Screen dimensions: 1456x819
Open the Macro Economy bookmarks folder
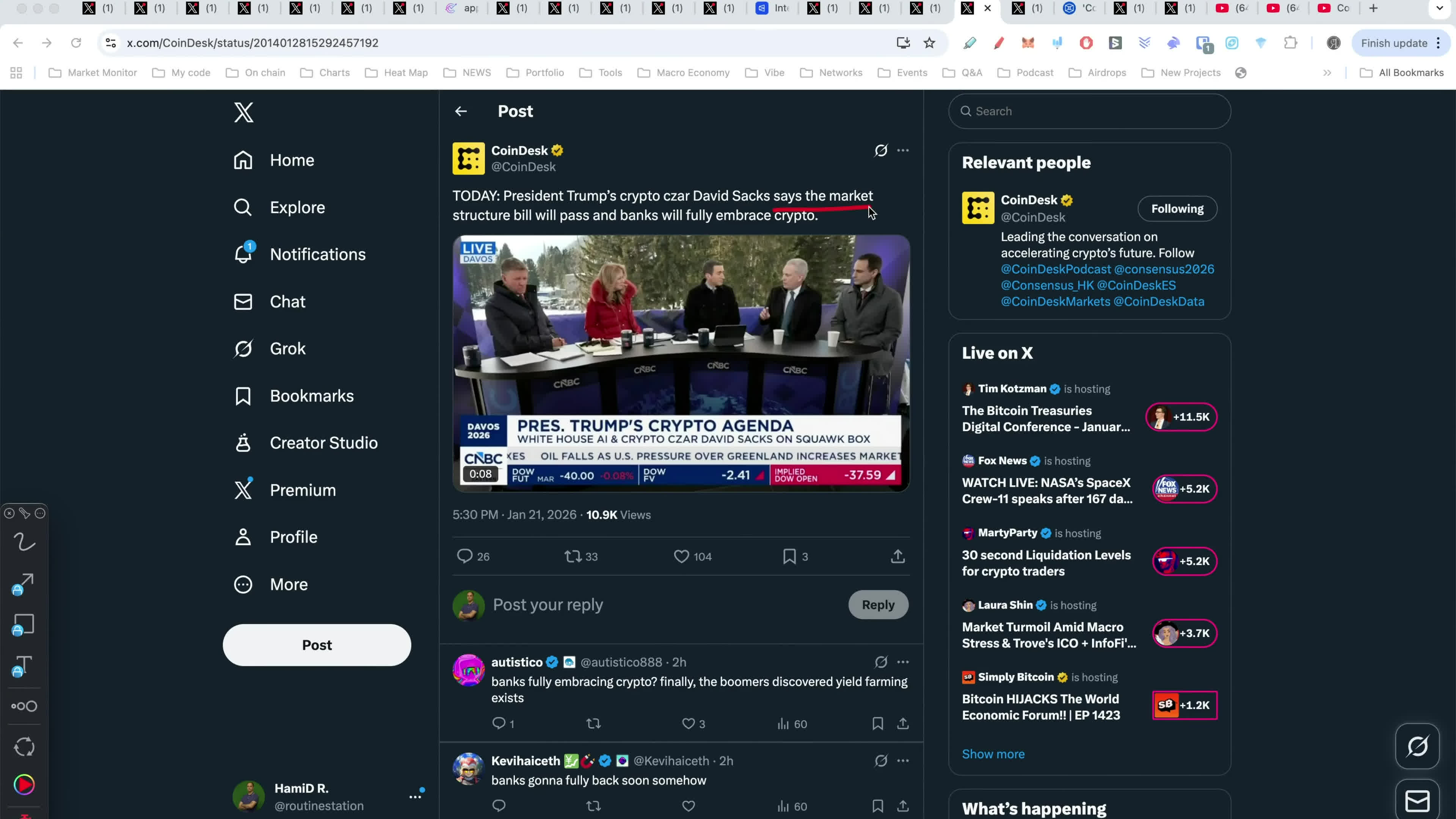(683, 73)
